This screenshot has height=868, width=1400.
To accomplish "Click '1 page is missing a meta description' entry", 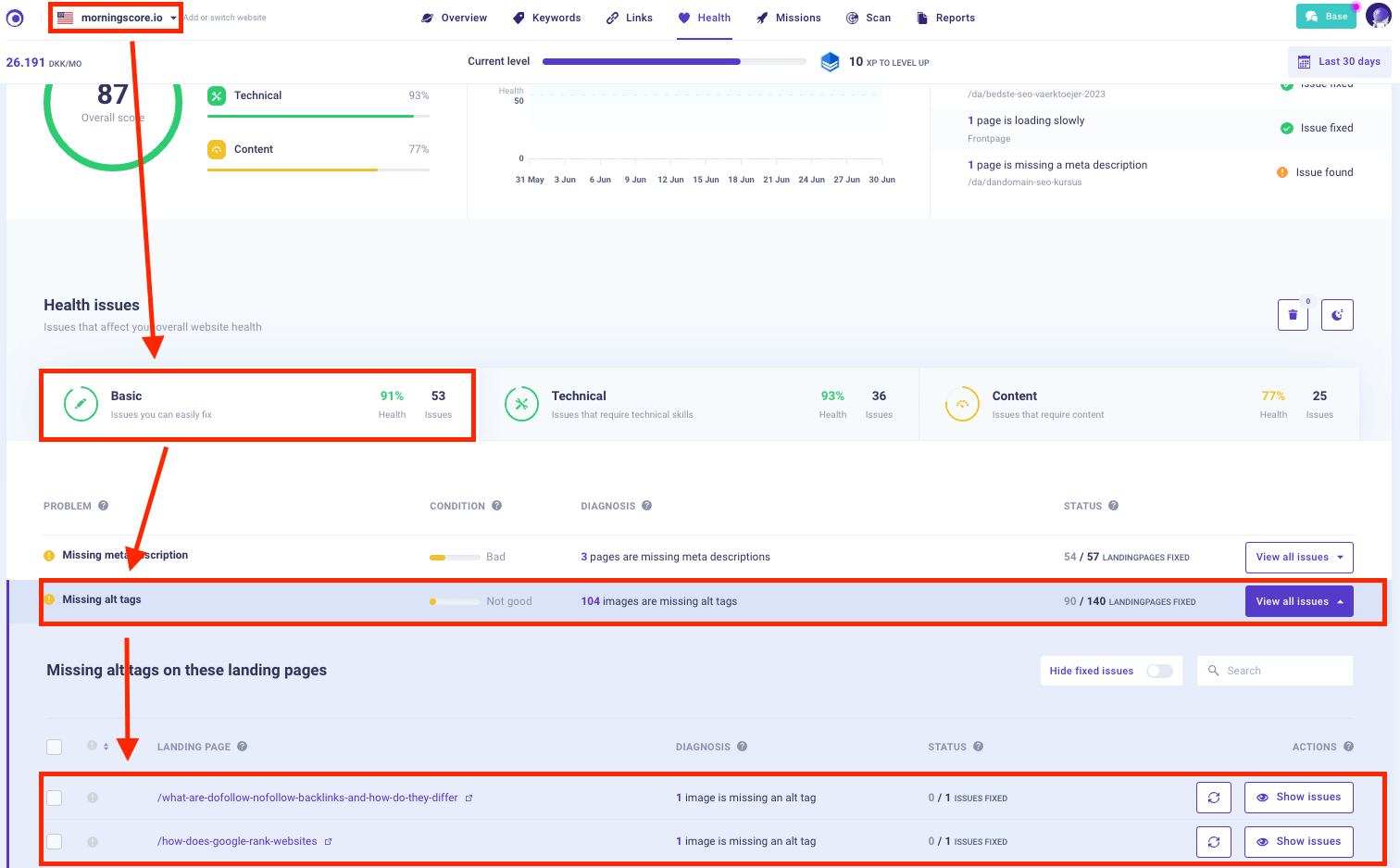I will coord(1057,165).
